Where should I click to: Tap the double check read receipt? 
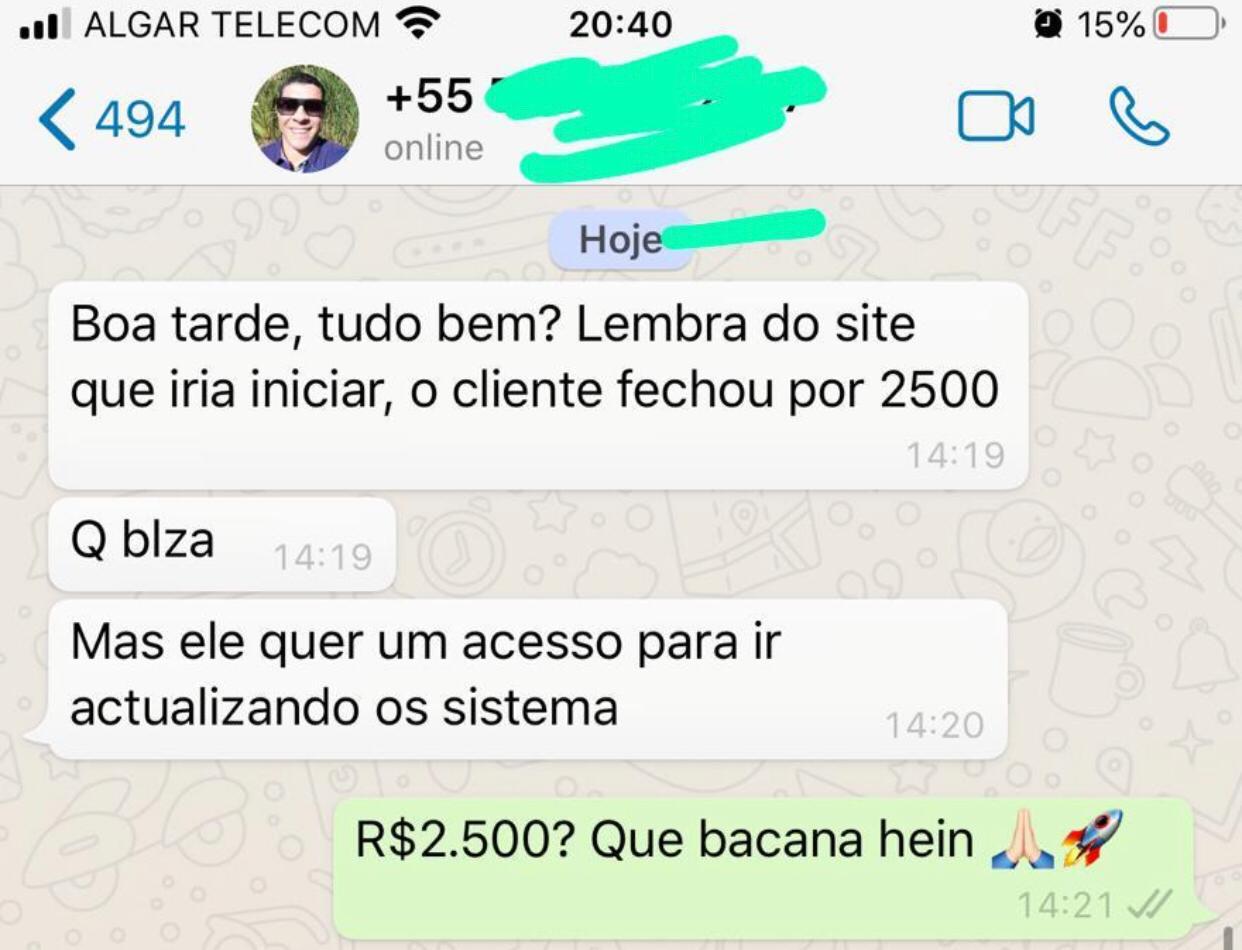click(x=1148, y=904)
